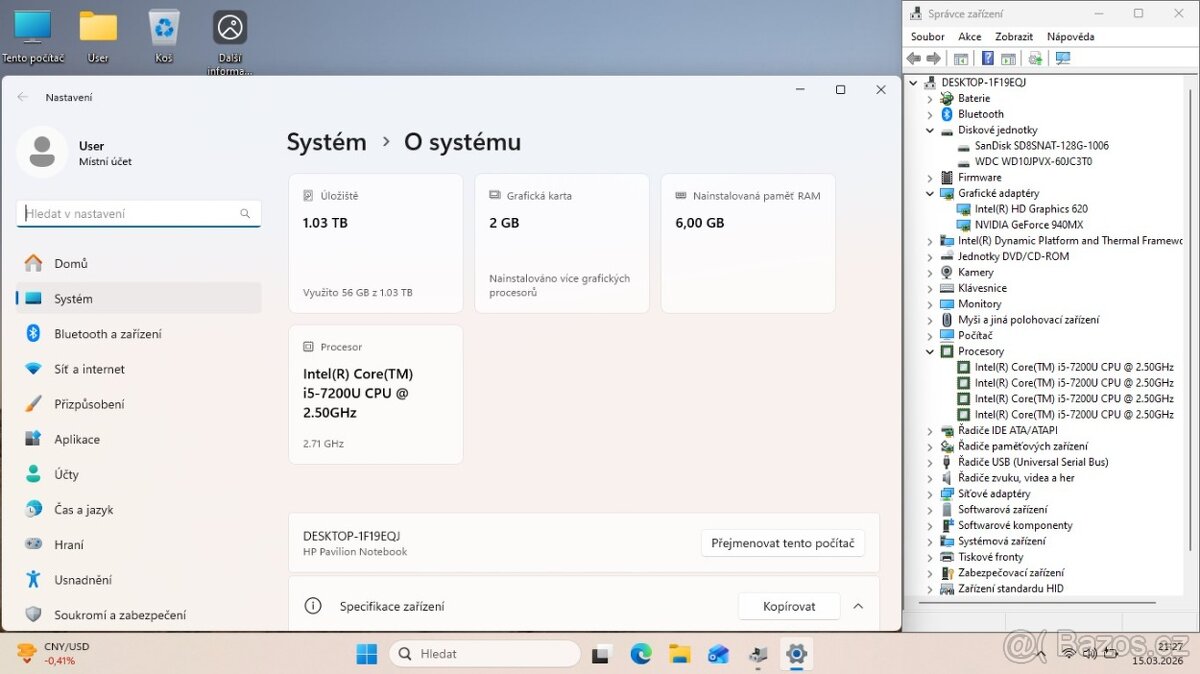1200x674 pixels.
Task: Click Scan for hardware changes icon
Action: [x=1035, y=58]
